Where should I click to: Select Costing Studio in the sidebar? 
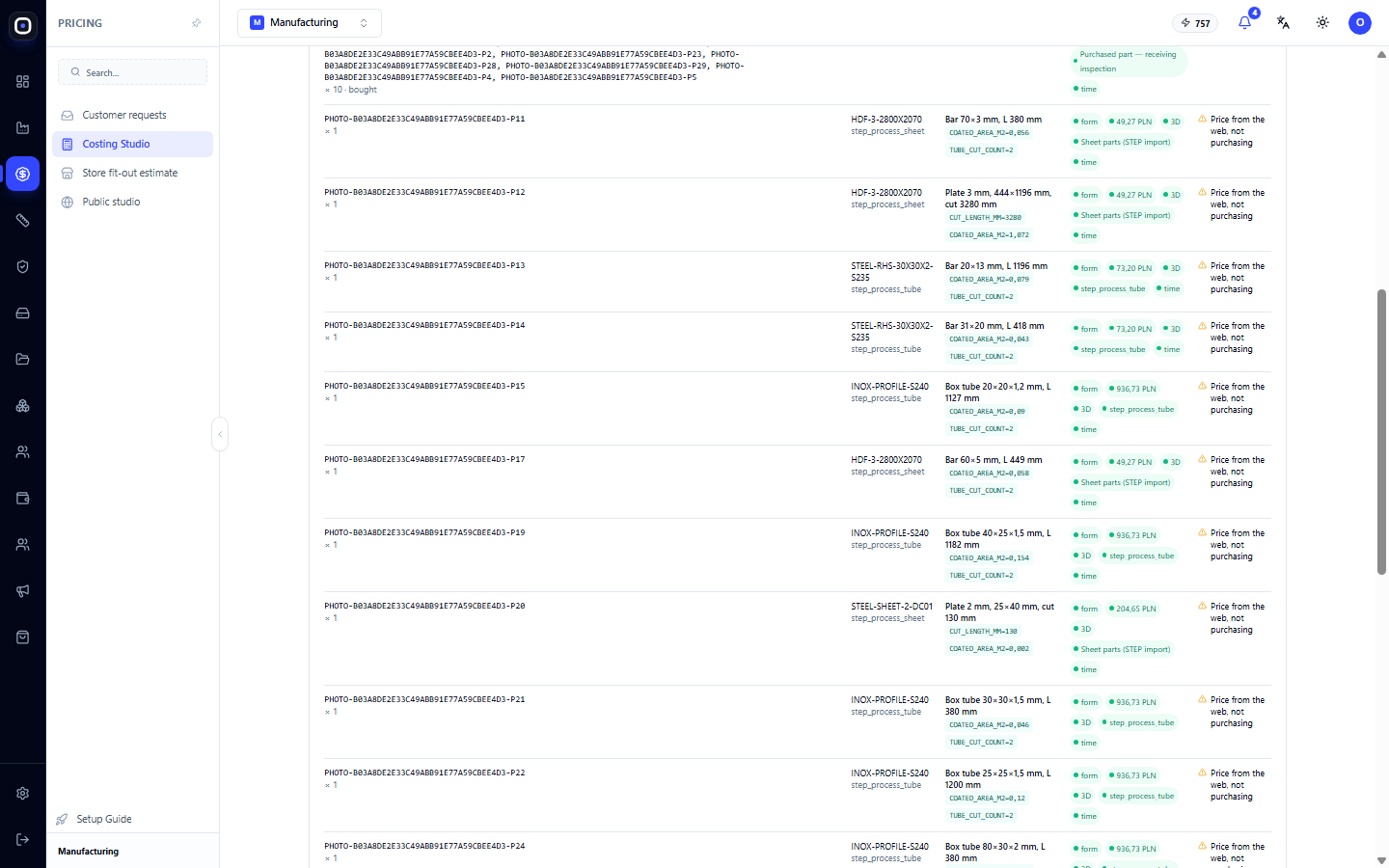(132, 145)
